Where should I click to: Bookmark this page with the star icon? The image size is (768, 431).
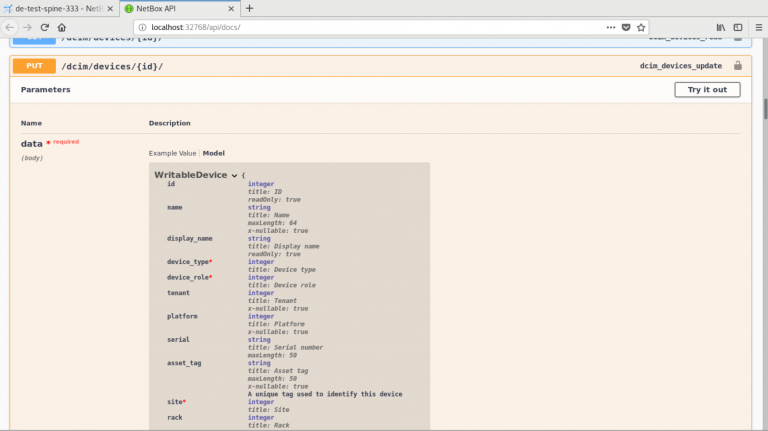tap(641, 27)
